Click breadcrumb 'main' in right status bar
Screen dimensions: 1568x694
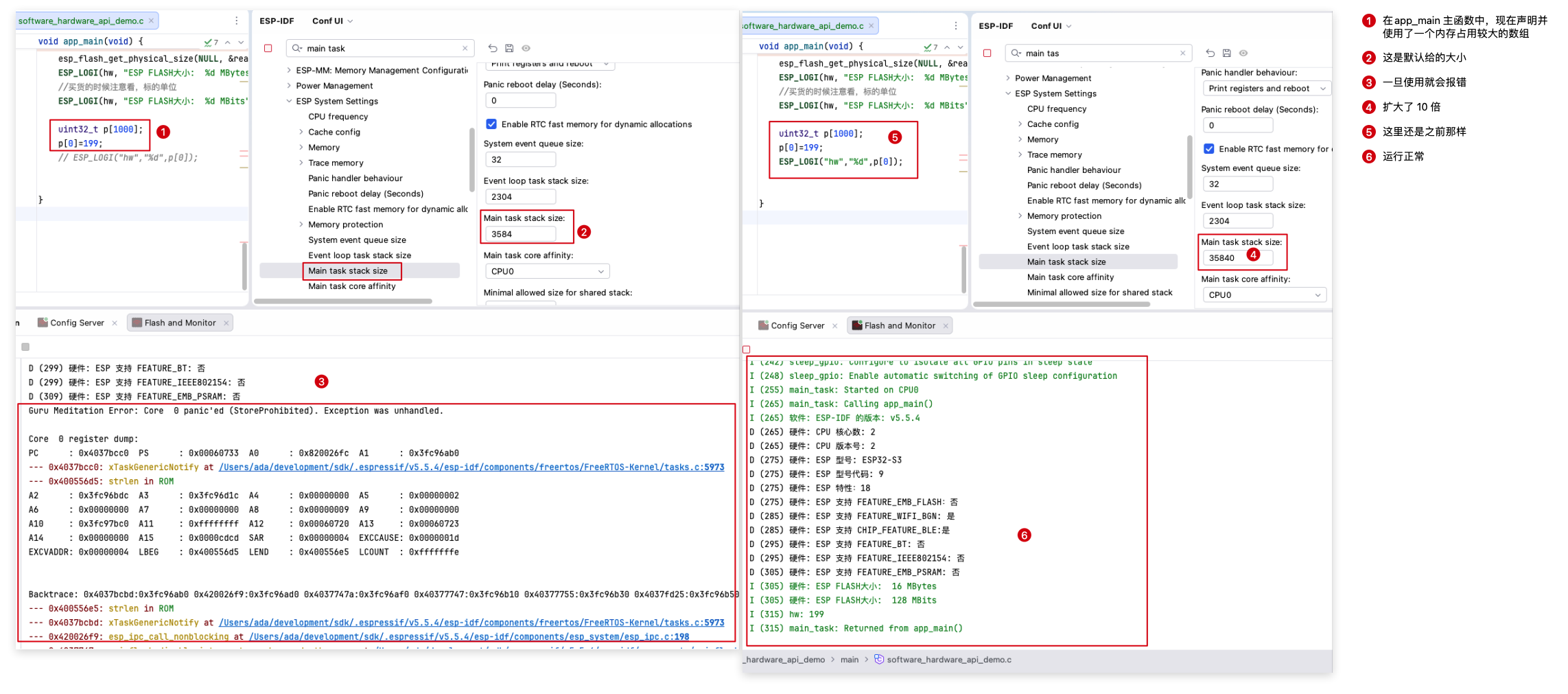pyautogui.click(x=850, y=659)
